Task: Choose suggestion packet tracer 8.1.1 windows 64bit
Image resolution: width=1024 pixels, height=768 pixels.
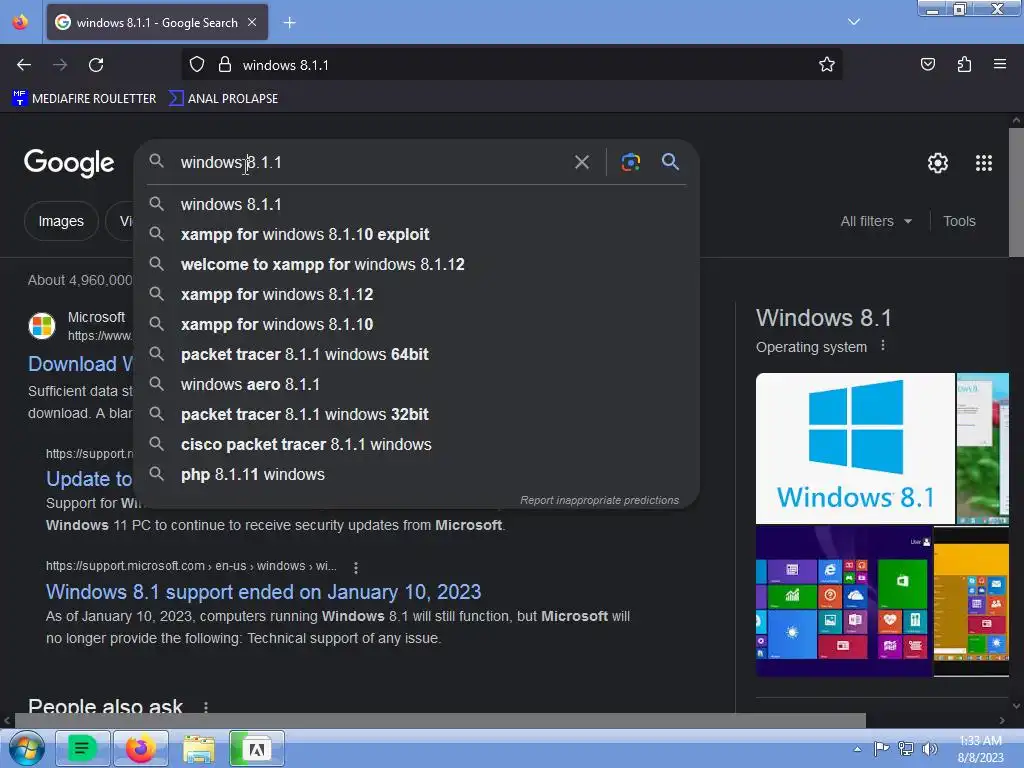Action: pyautogui.click(x=417, y=355)
